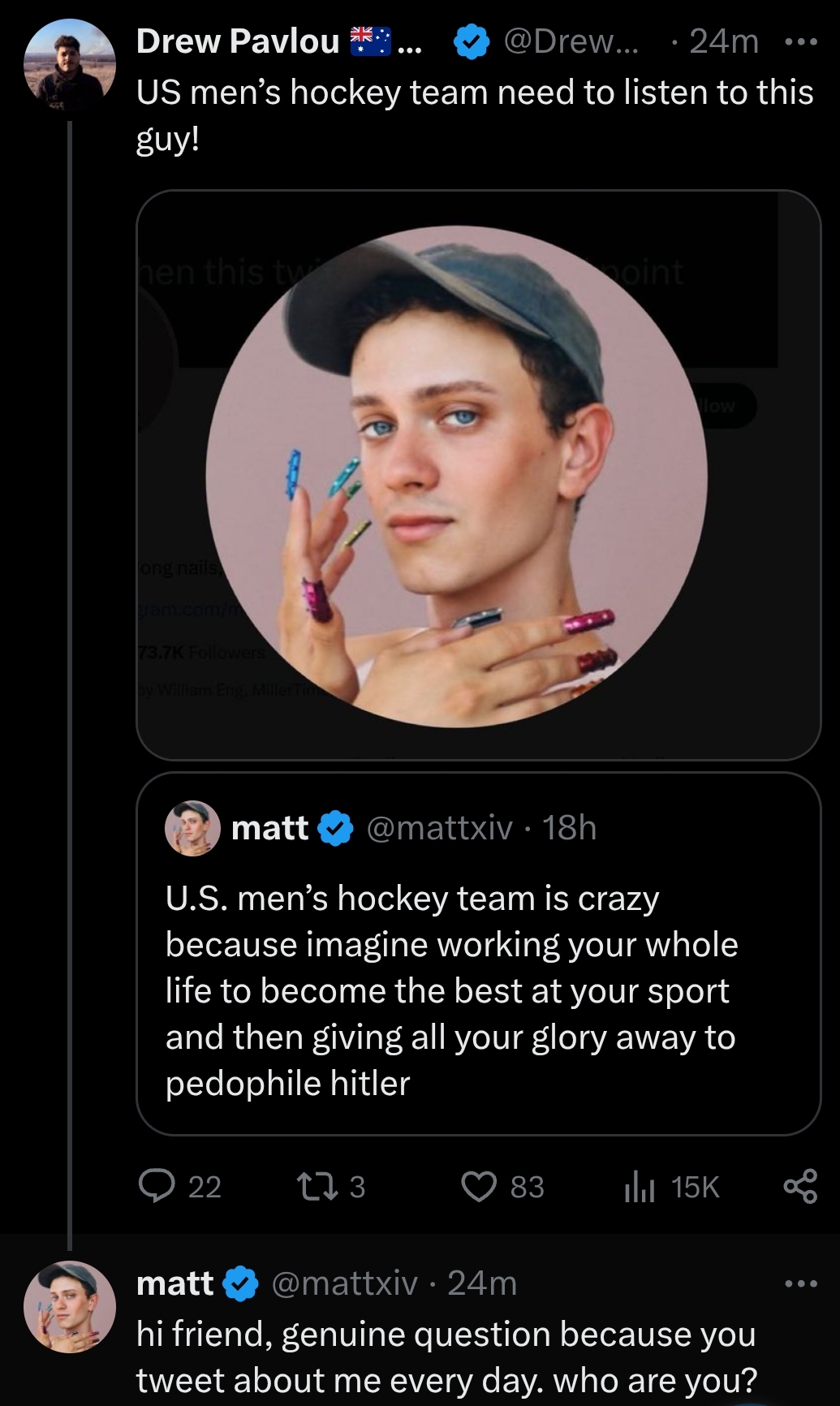Tap matt's name in the reply

point(174,1283)
